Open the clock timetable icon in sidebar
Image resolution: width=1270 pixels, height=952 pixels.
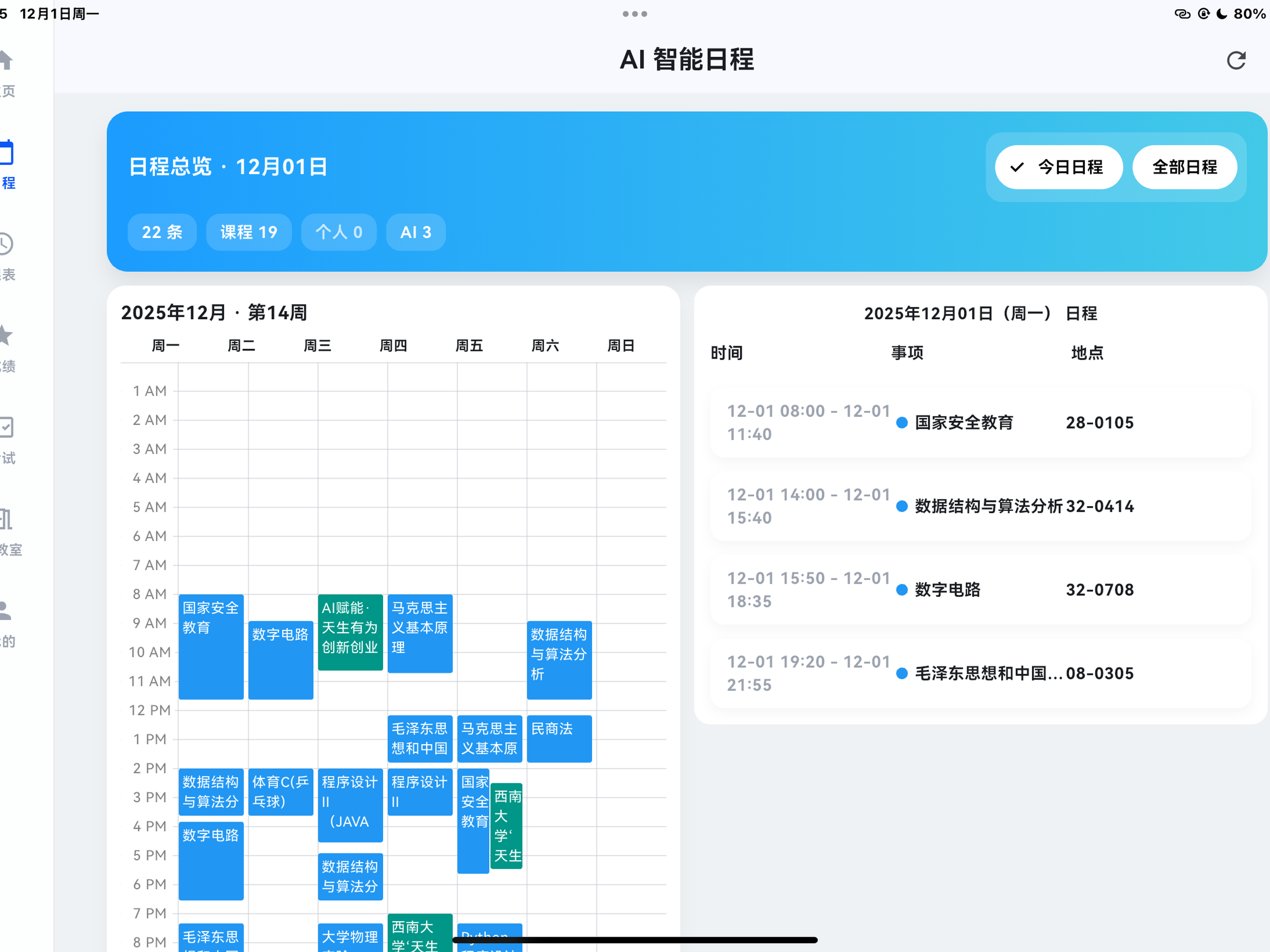(x=6, y=244)
